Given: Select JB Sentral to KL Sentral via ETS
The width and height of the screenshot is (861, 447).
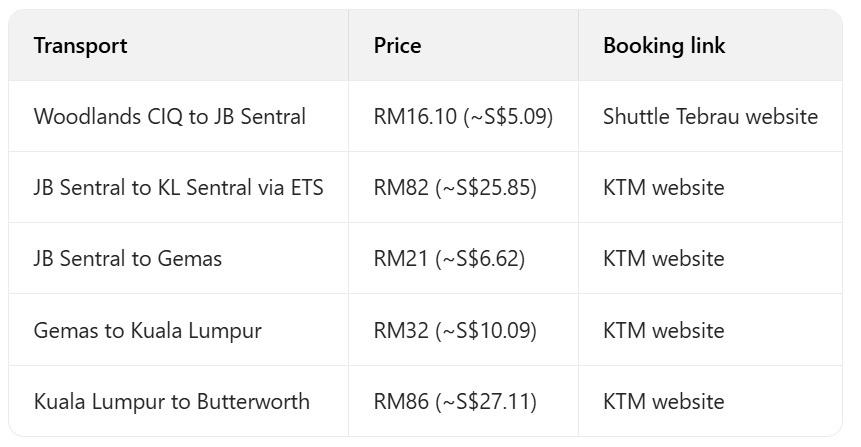Looking at the screenshot, I should tap(178, 188).
